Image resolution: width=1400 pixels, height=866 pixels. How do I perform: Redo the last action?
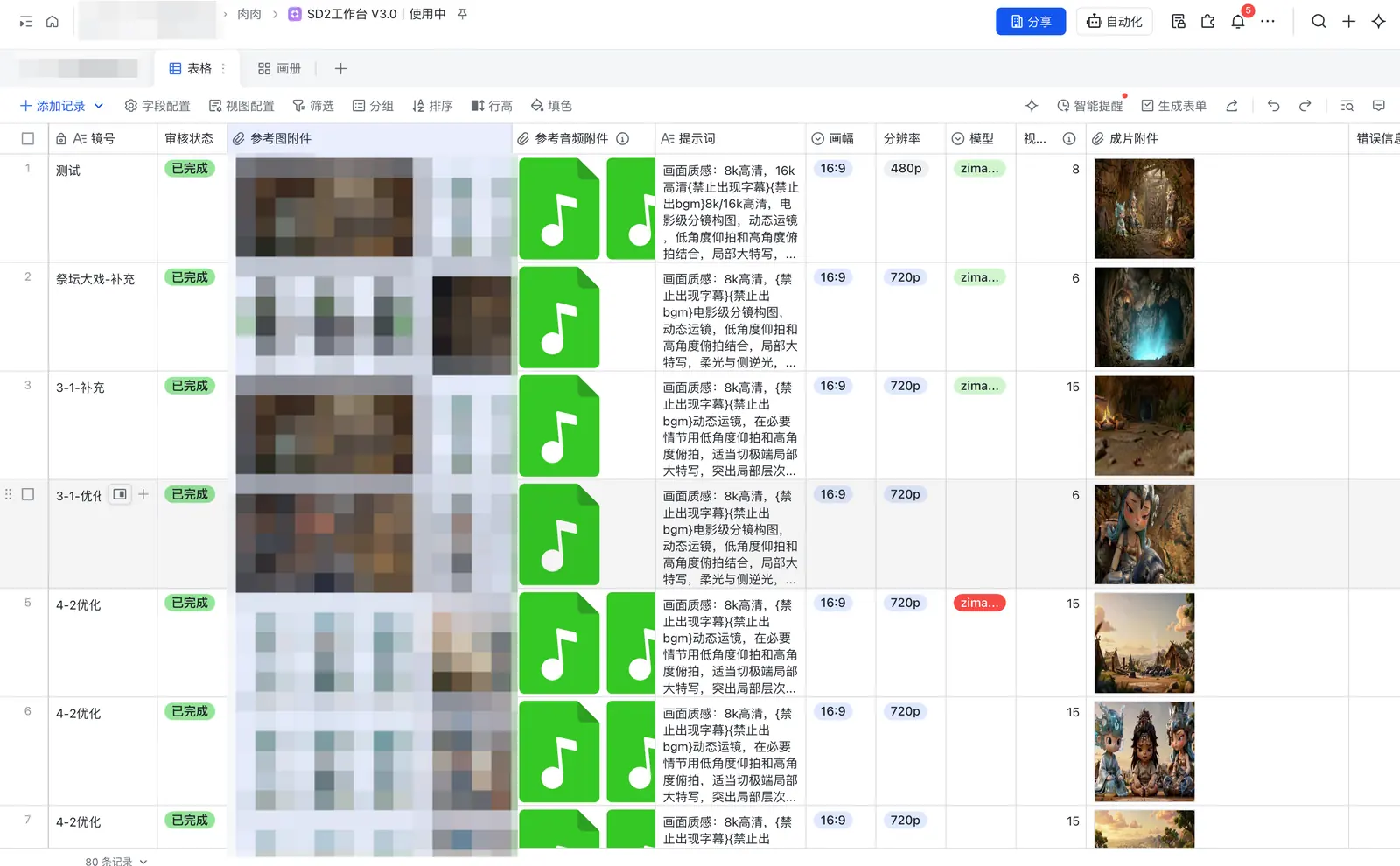click(x=1305, y=106)
